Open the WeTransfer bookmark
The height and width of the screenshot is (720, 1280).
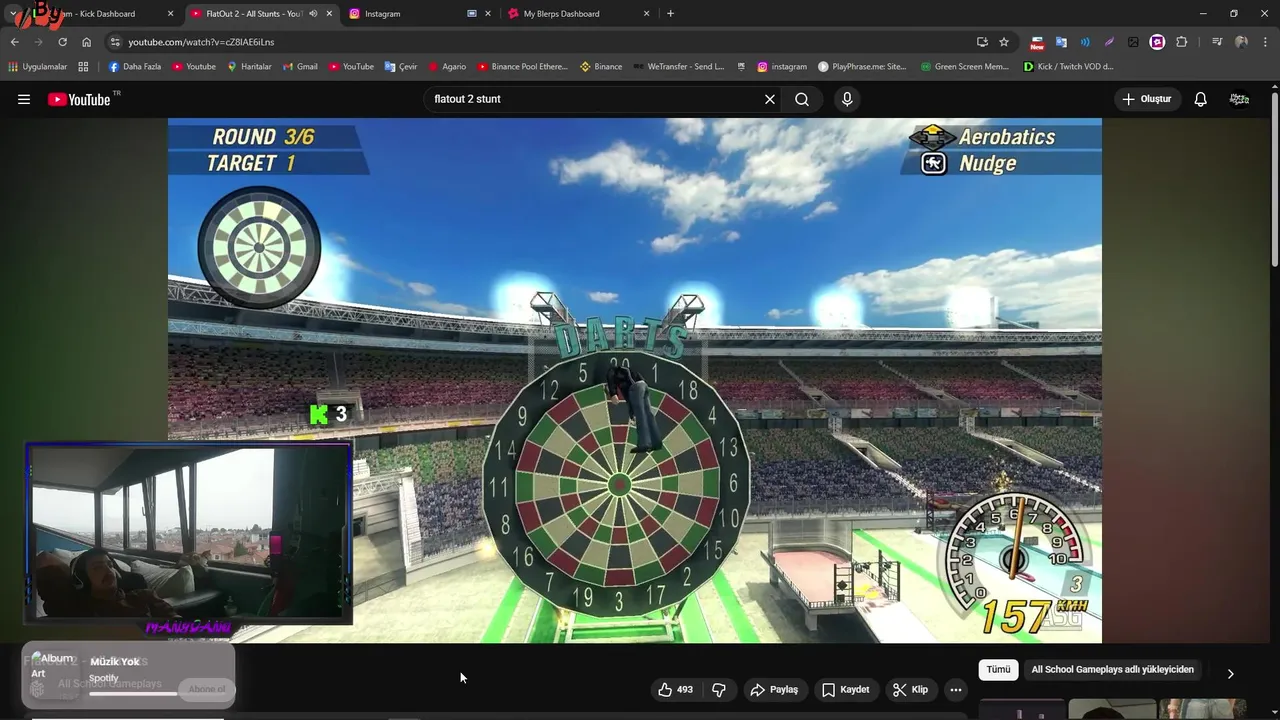coord(678,67)
